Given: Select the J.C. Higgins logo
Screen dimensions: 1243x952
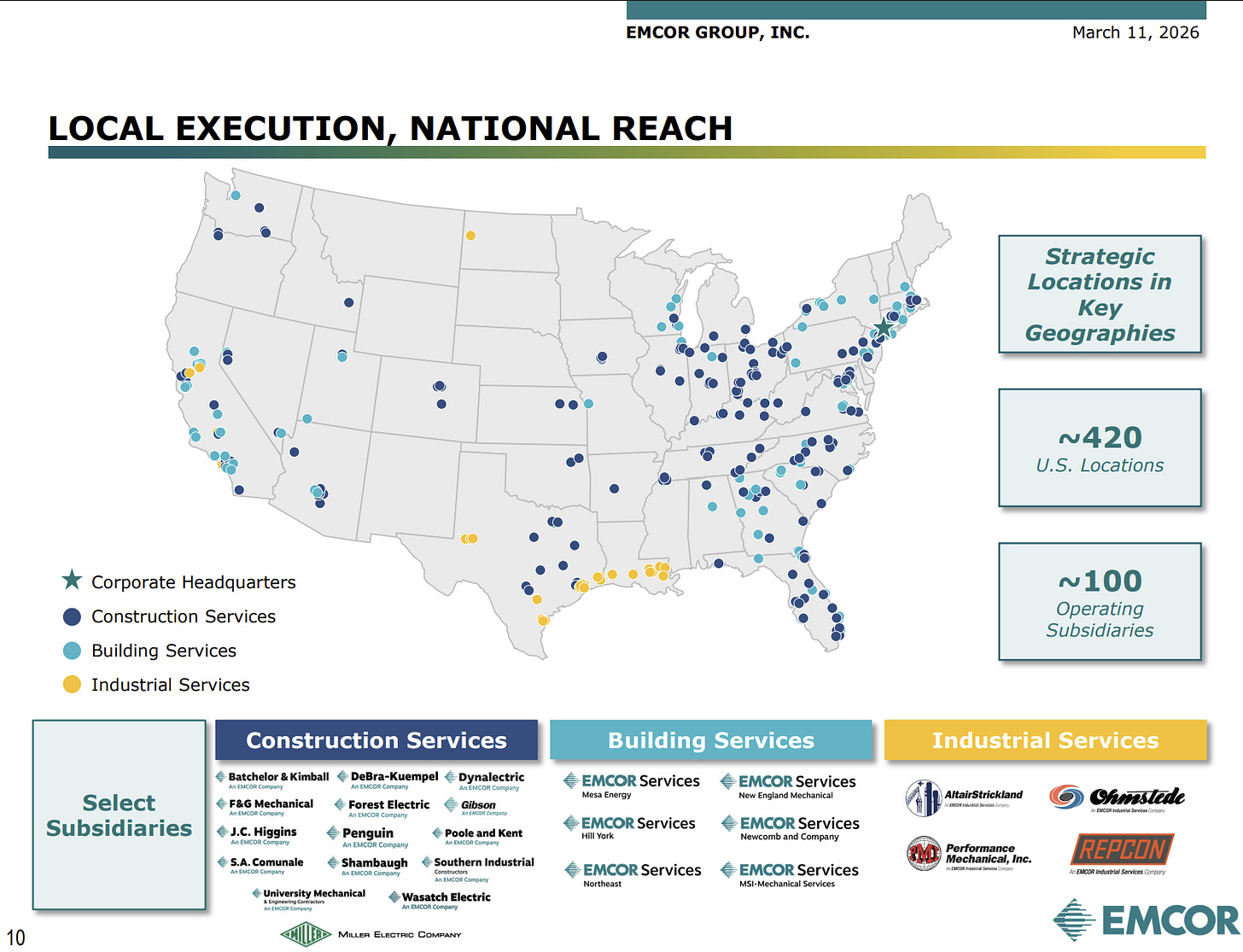Looking at the screenshot, I should 257,835.
